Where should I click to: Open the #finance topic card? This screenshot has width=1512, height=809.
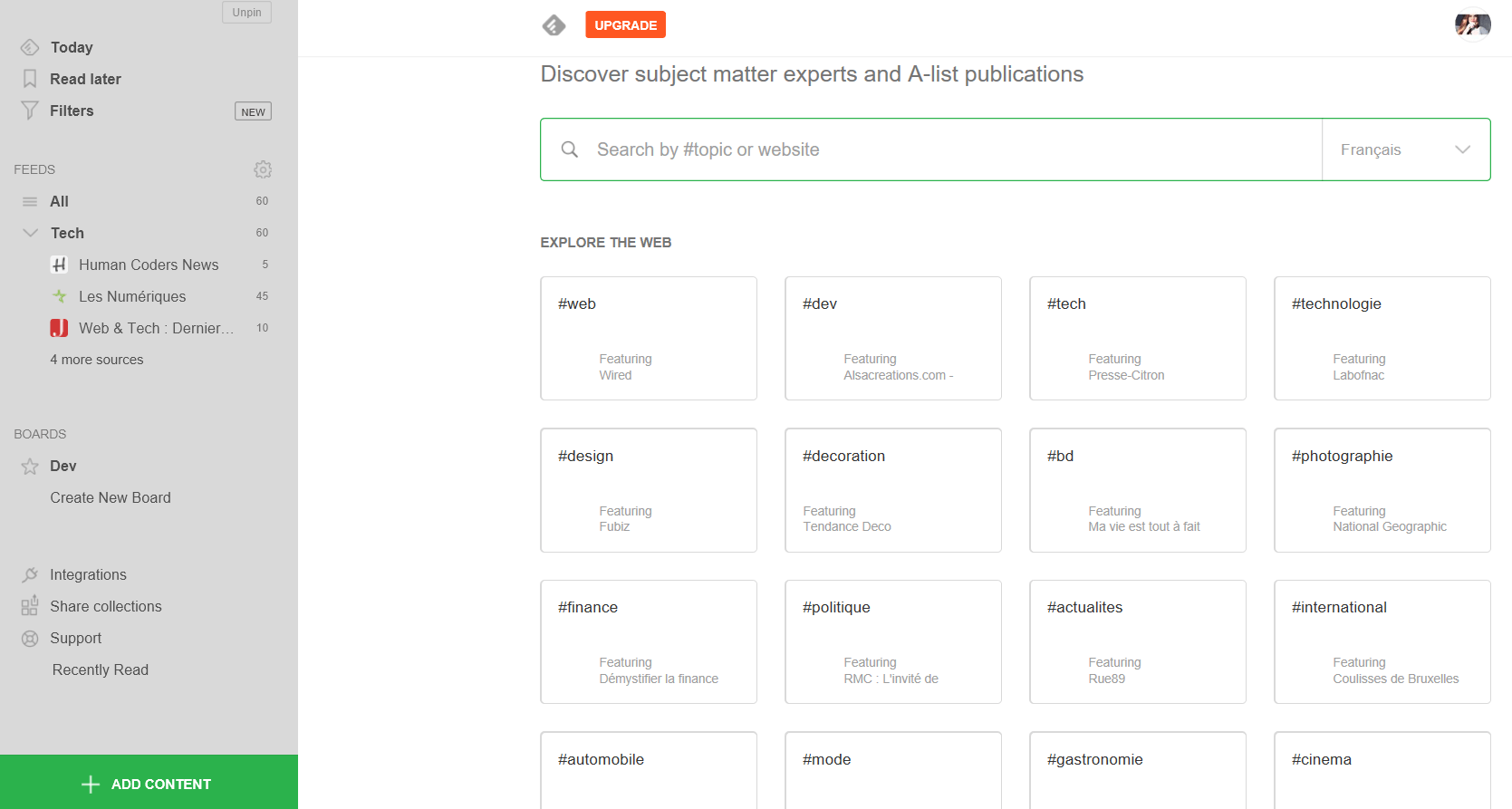pyautogui.click(x=649, y=641)
